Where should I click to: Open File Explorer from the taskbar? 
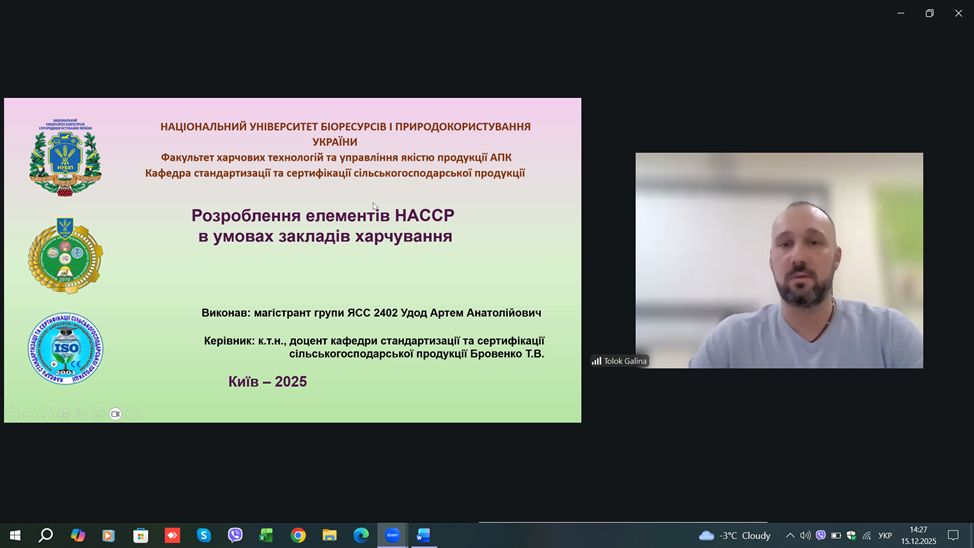329,535
